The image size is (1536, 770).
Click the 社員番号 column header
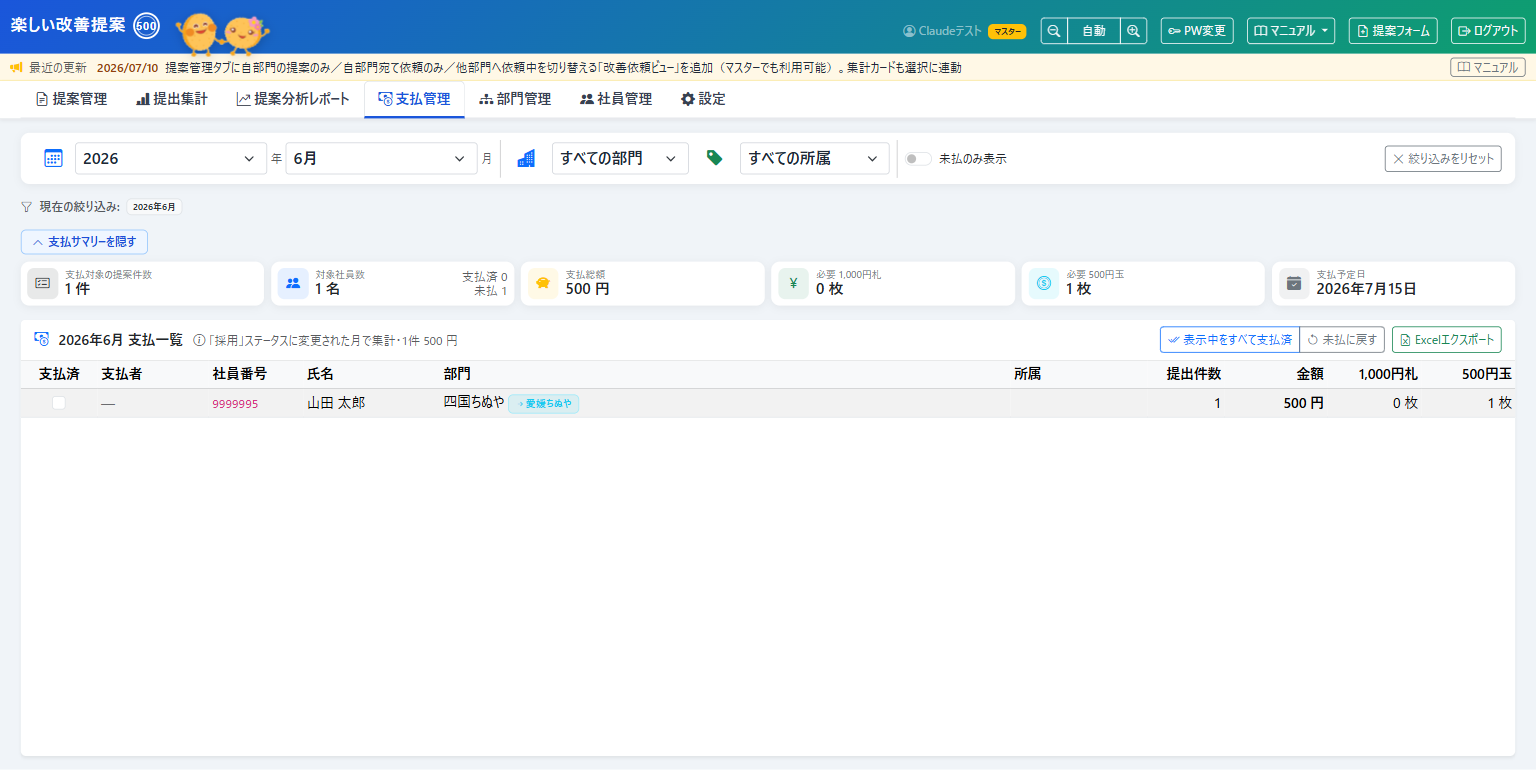[x=240, y=374]
